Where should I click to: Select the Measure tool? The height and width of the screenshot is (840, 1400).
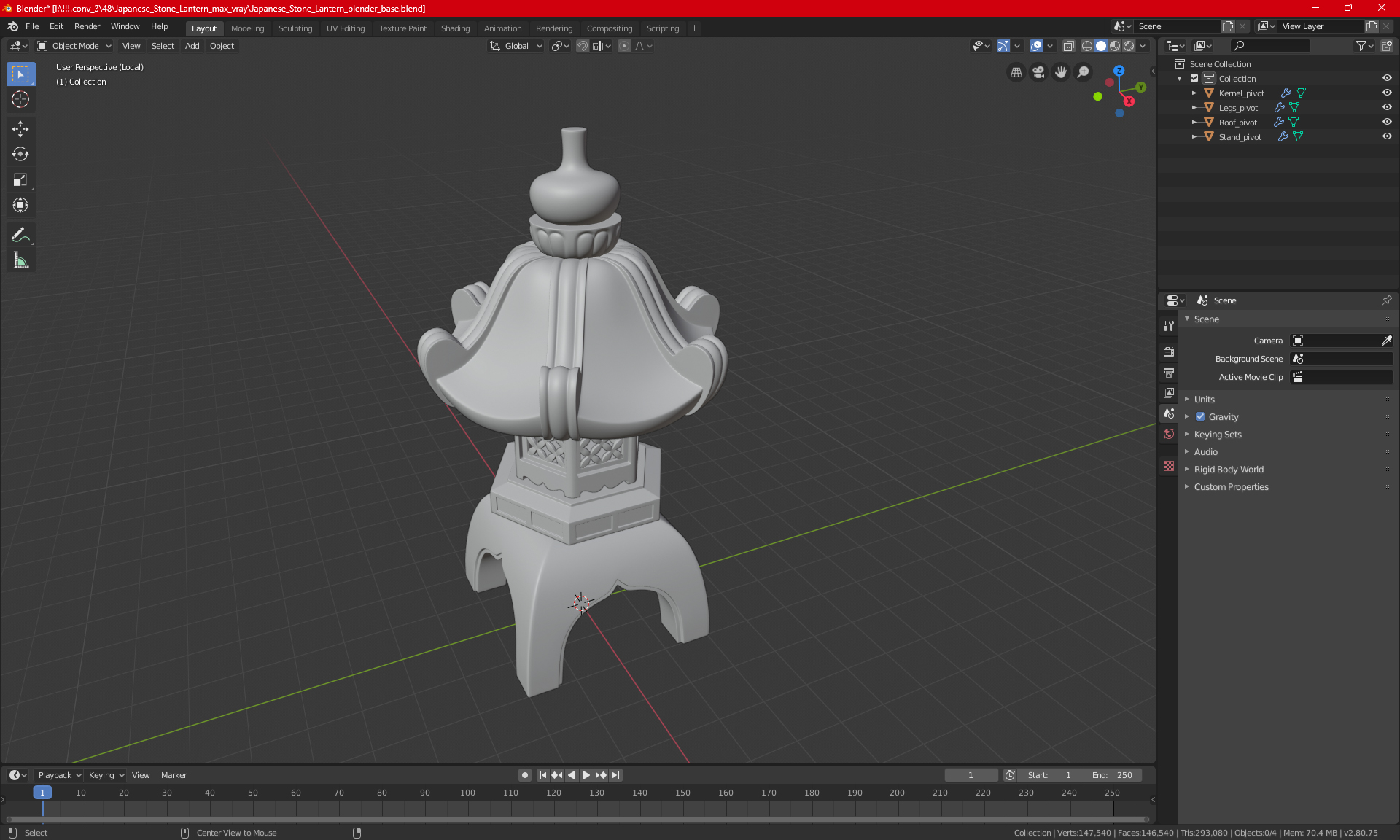(x=20, y=260)
